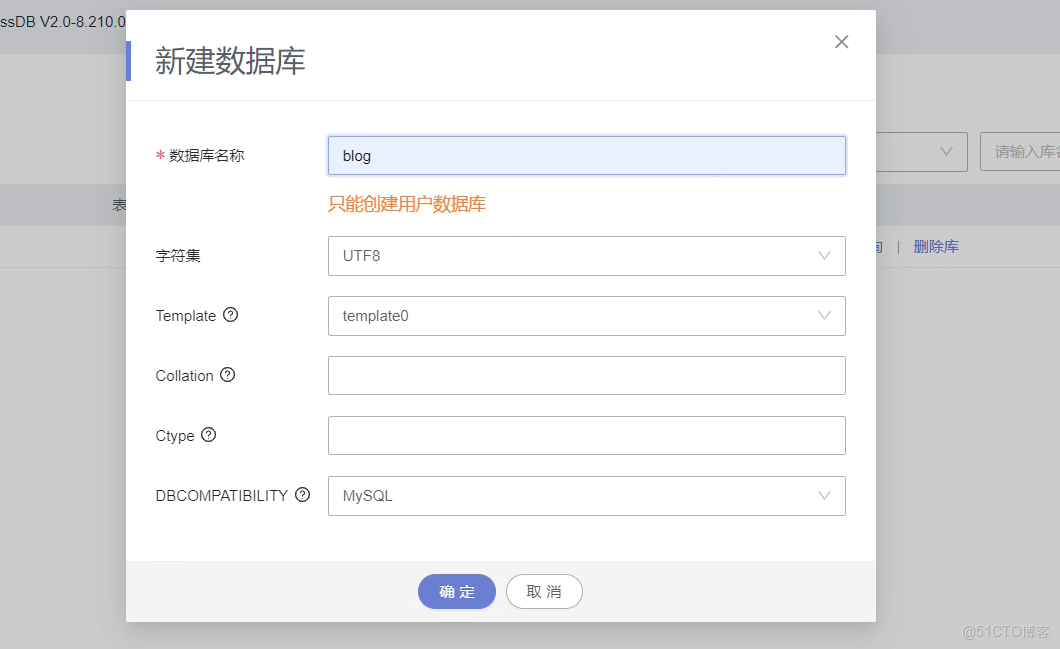The image size is (1060, 649).
Task: Click the 取消 cancel button
Action: coord(544,591)
